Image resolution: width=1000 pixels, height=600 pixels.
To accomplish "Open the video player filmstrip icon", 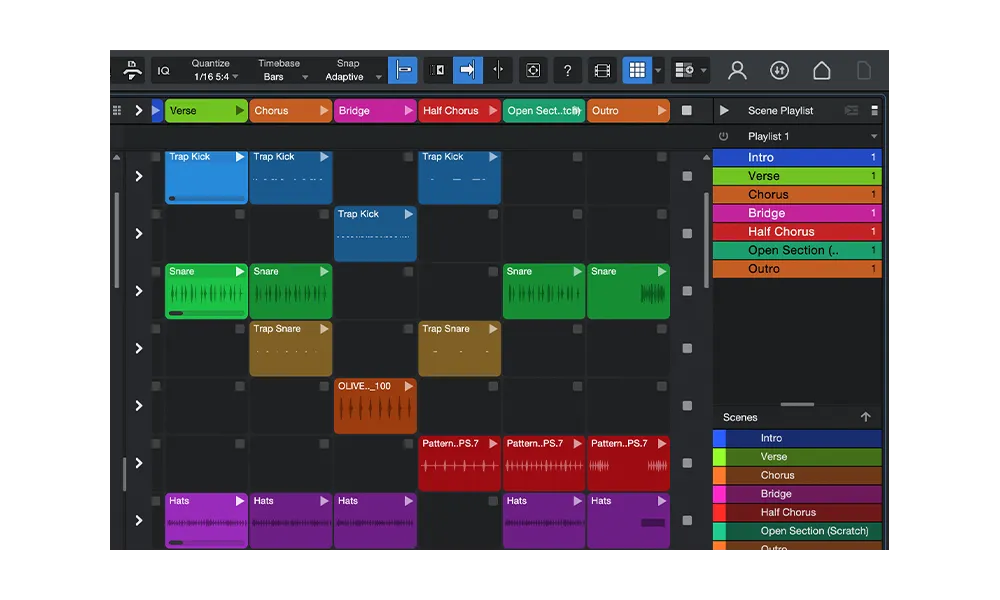I will [602, 70].
